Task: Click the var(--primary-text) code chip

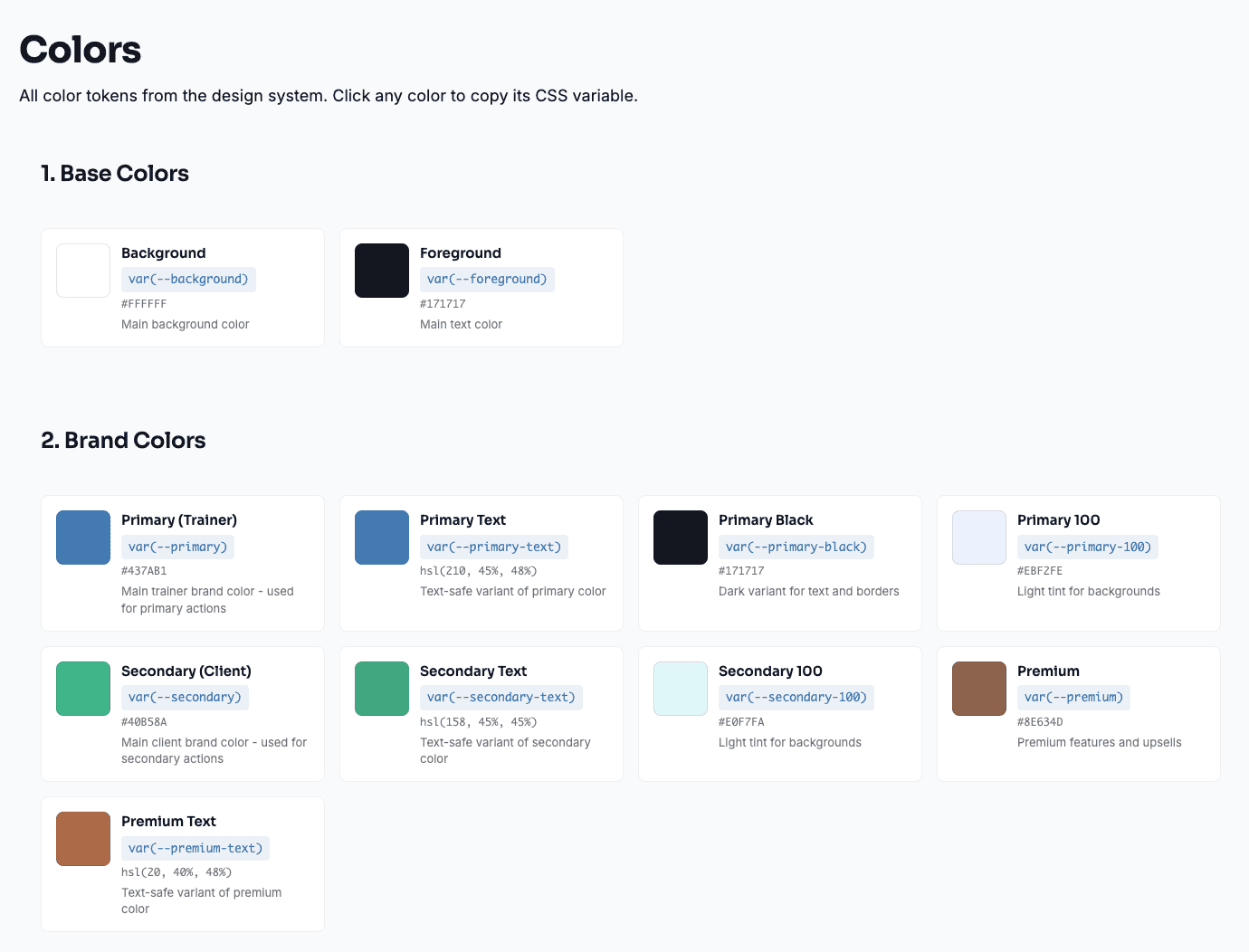Action: tap(494, 547)
